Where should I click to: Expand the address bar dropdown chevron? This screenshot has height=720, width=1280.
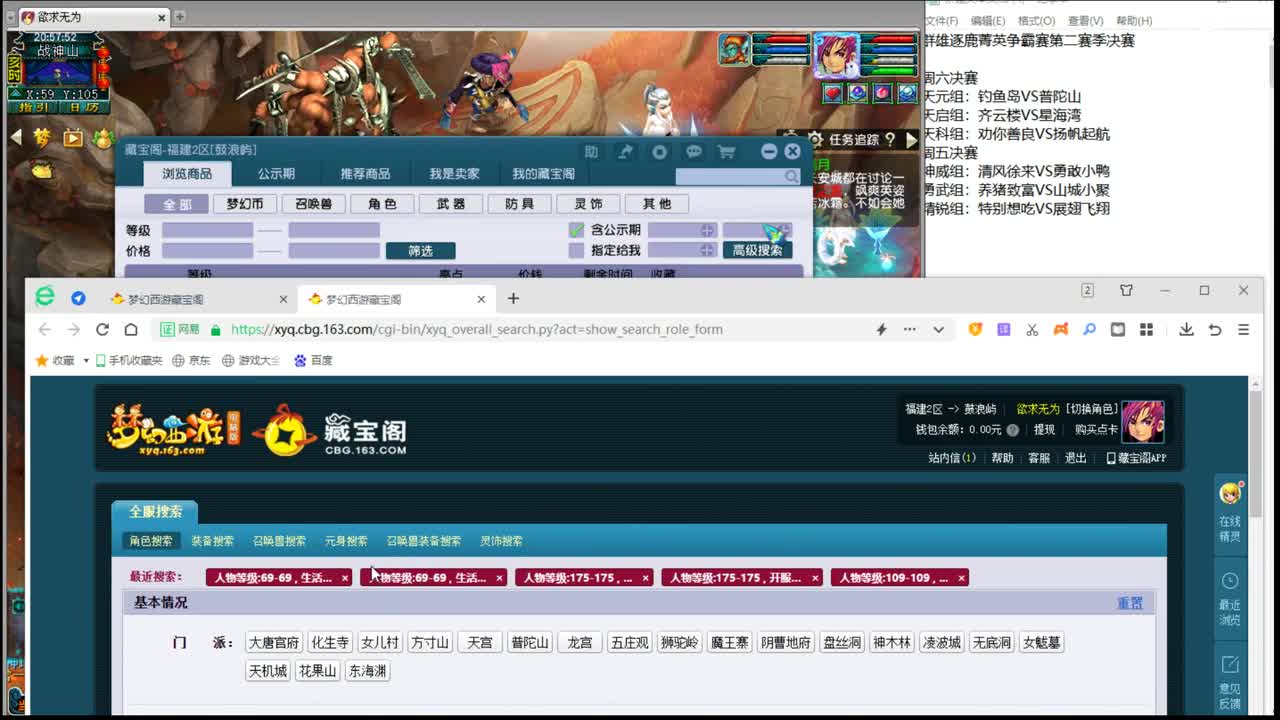click(x=938, y=329)
